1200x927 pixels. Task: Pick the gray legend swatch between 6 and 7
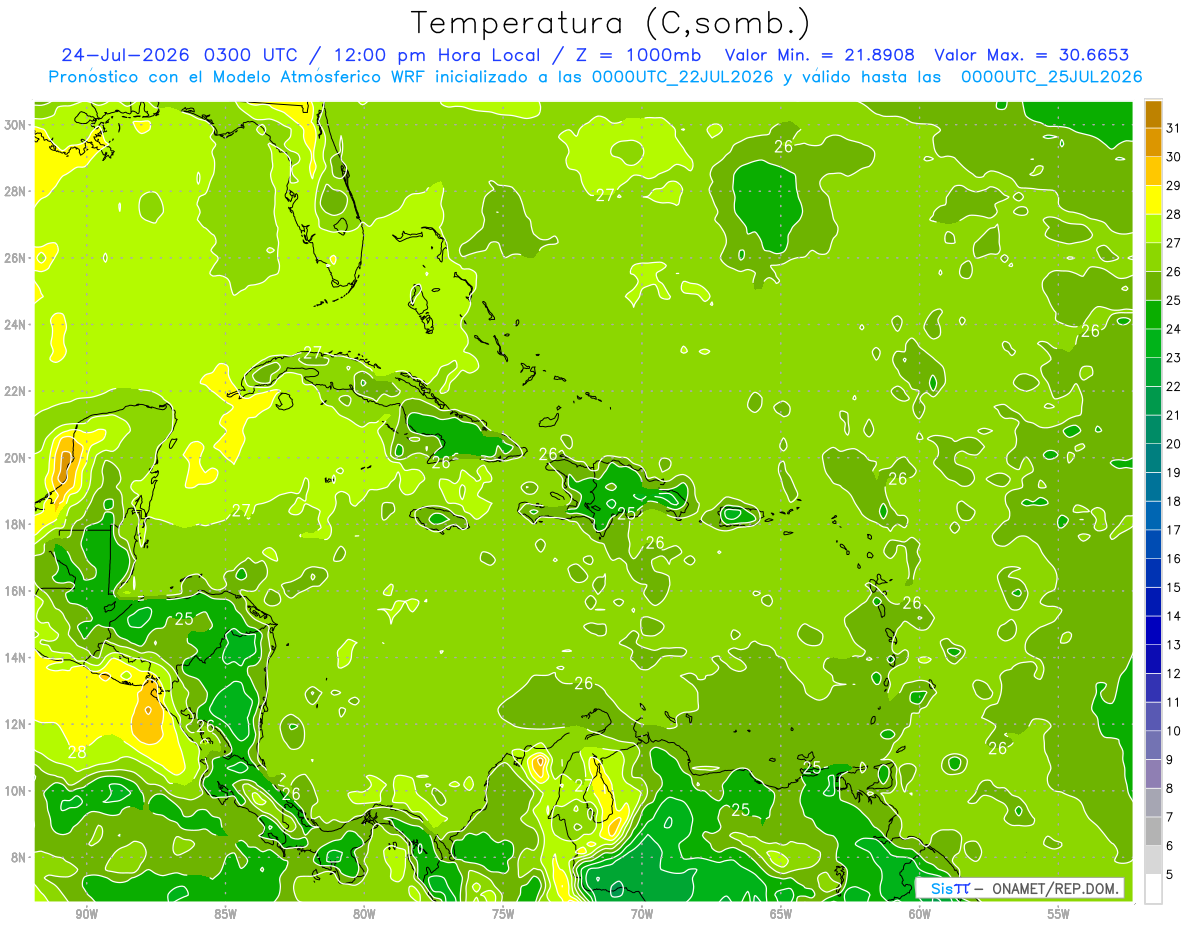click(x=1154, y=832)
